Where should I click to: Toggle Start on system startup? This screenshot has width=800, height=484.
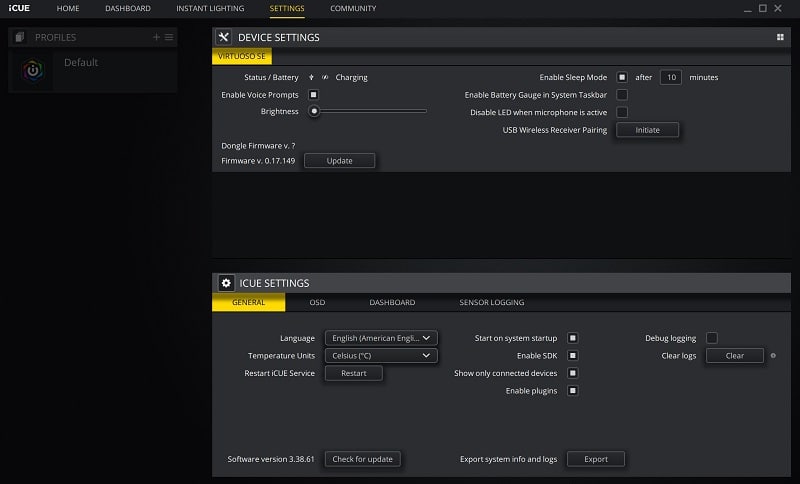572,338
